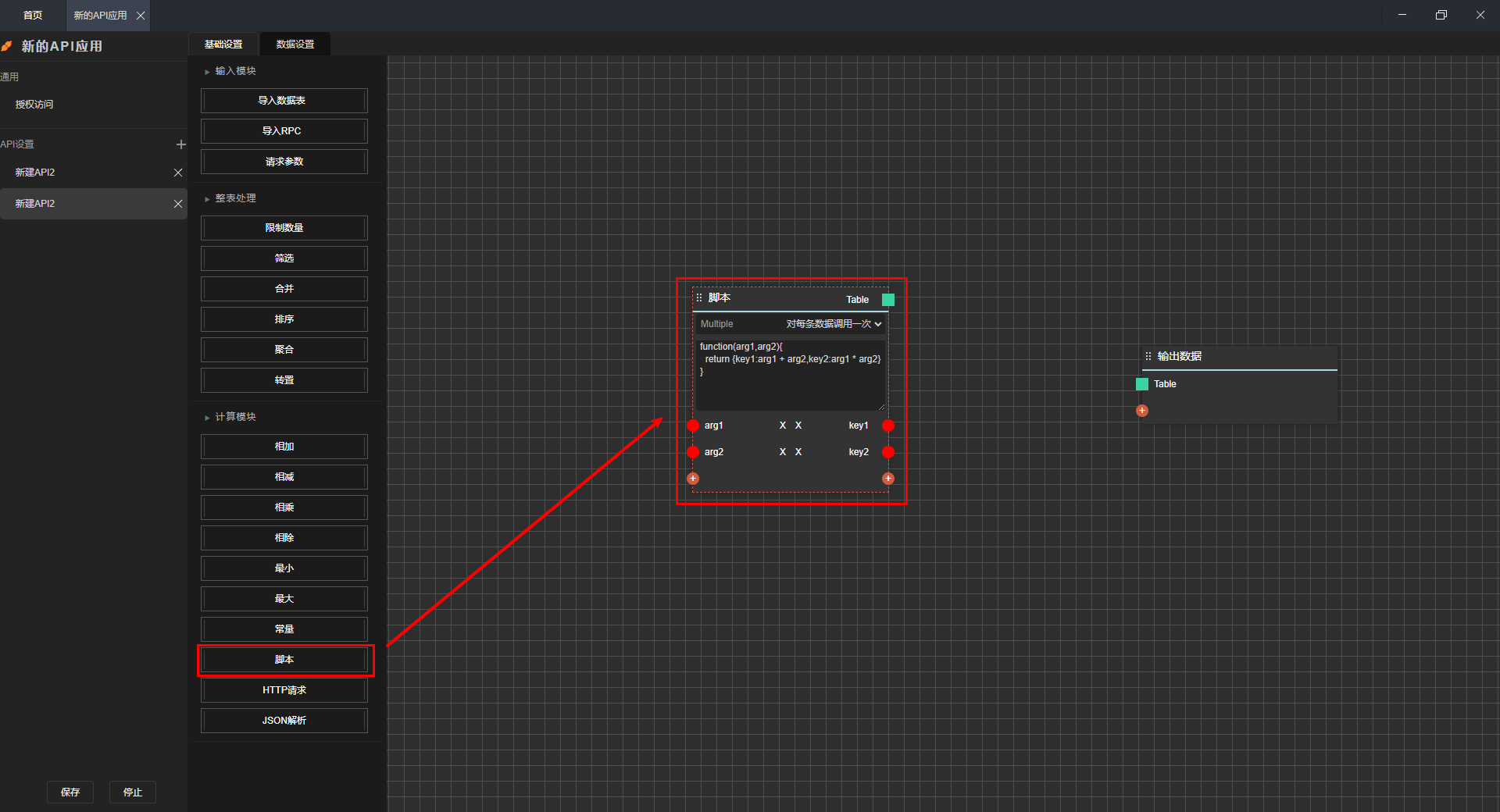
Task: Go to the 首页 tab
Action: pos(33,16)
